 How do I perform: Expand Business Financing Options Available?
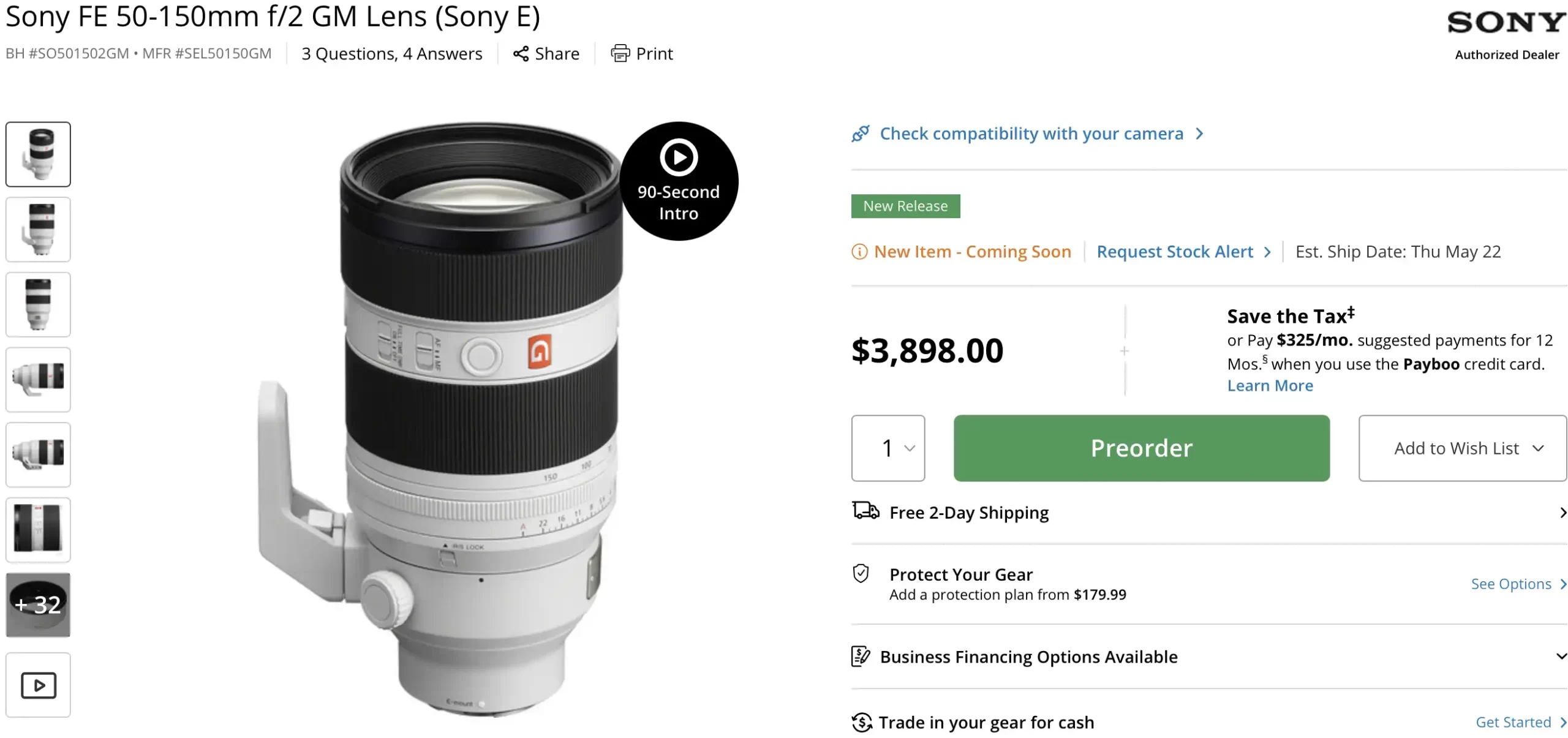click(x=1561, y=657)
